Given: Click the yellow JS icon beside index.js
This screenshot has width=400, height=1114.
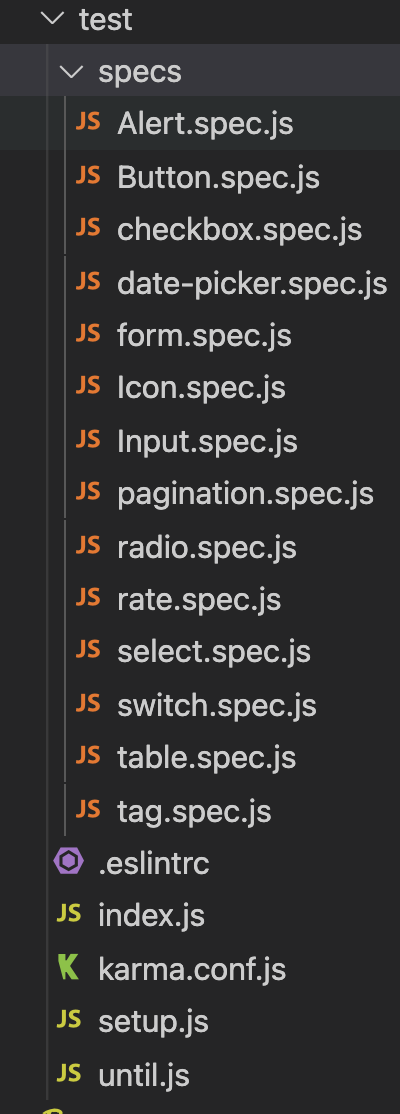Looking at the screenshot, I should 69,914.
